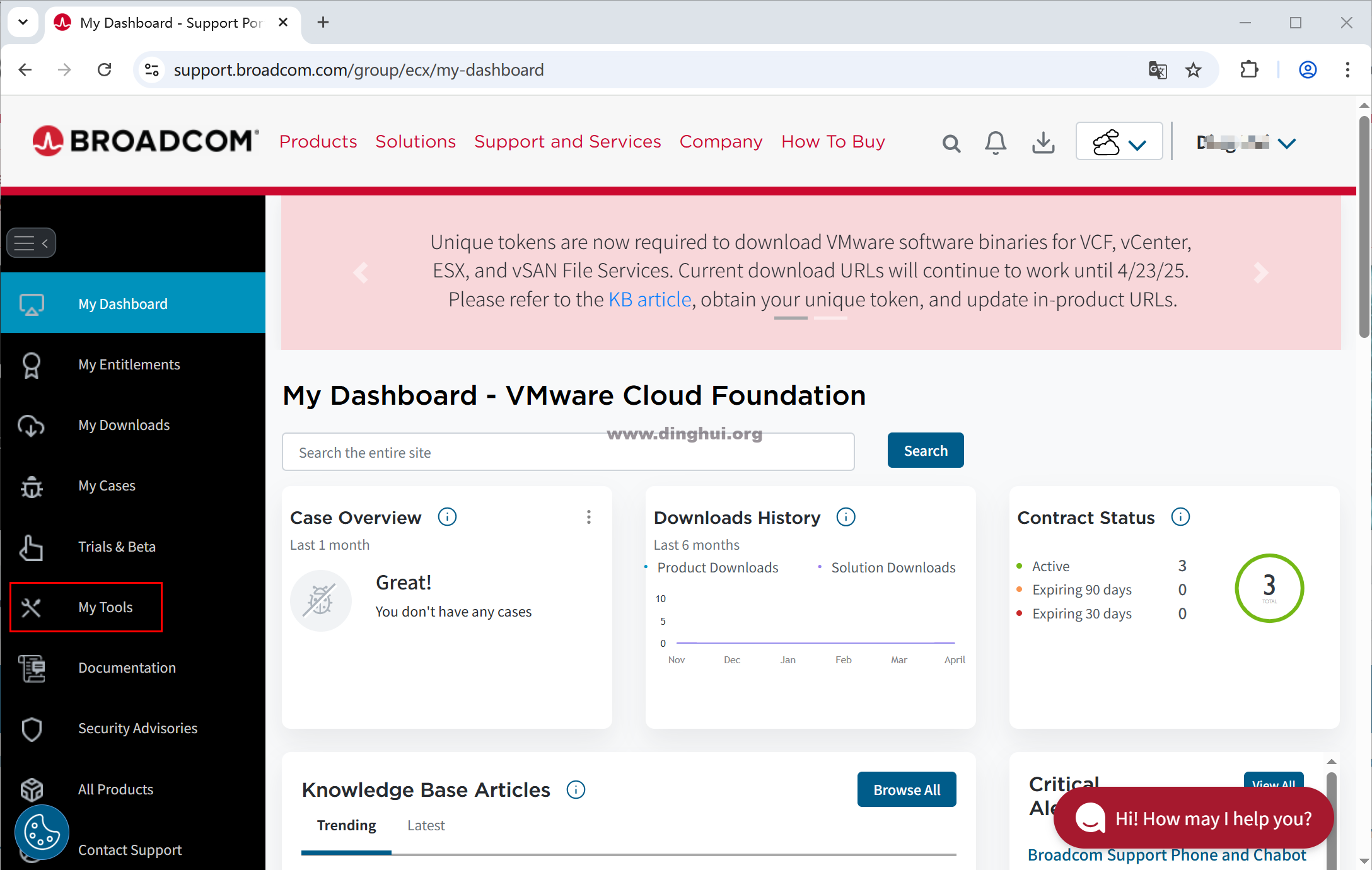Image resolution: width=1372 pixels, height=870 pixels.
Task: Go to My Cases page
Action: coord(107,485)
